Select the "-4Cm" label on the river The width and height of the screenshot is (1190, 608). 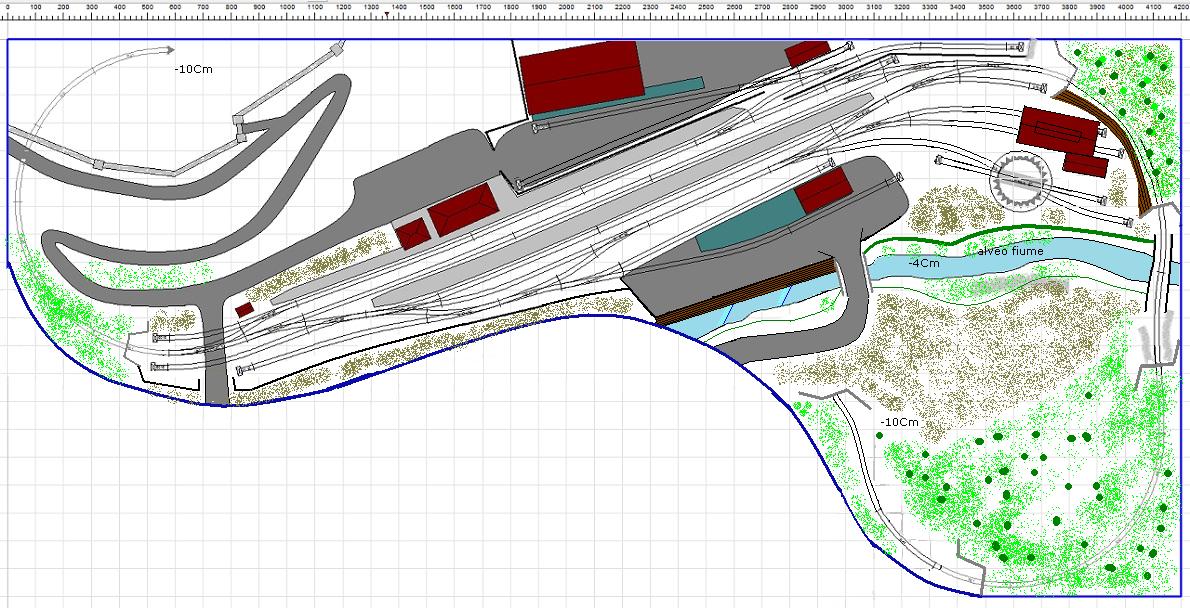tap(923, 263)
